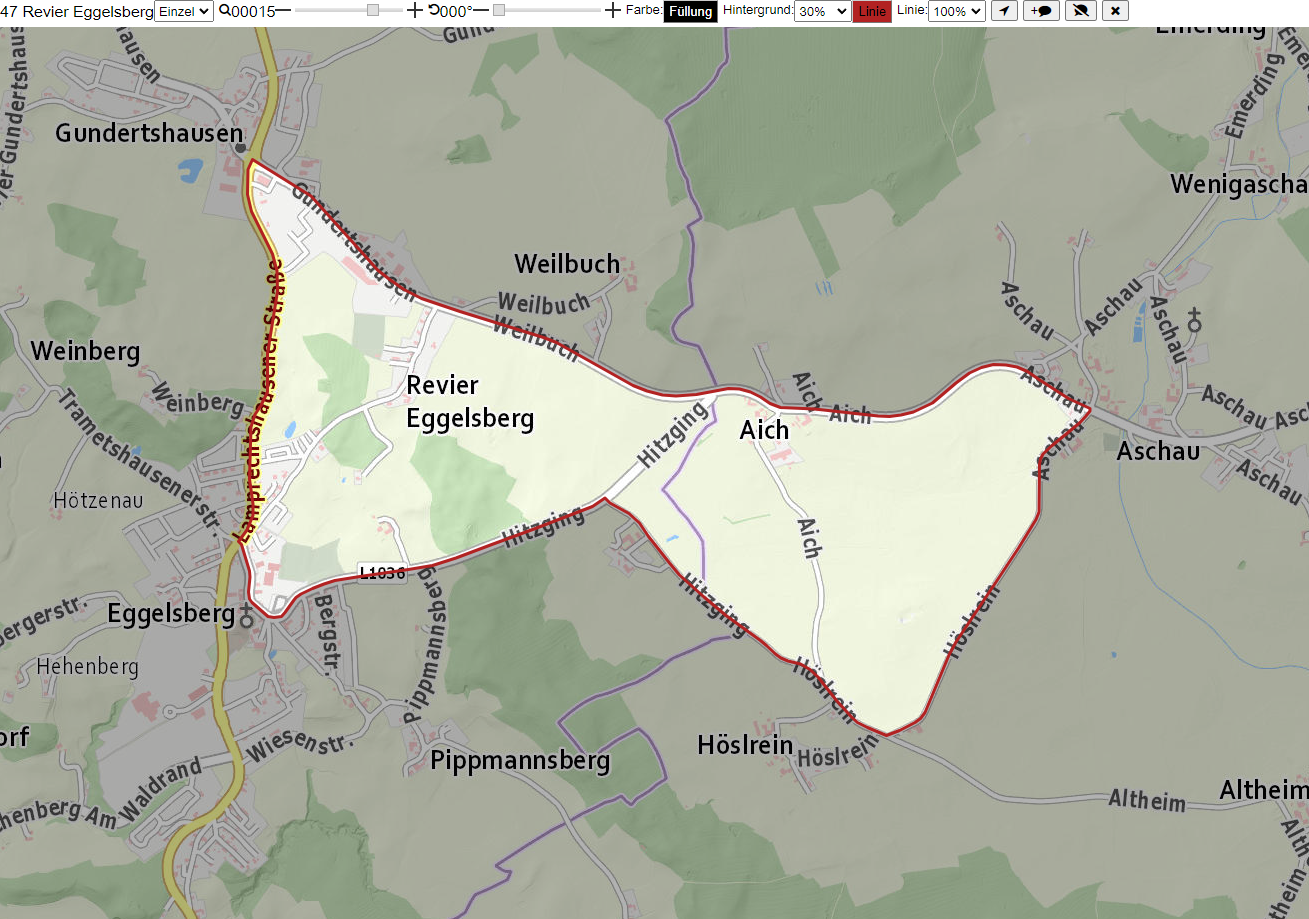This screenshot has height=919, width=1309.
Task: Click the location arrow icon button
Action: pos(1004,11)
